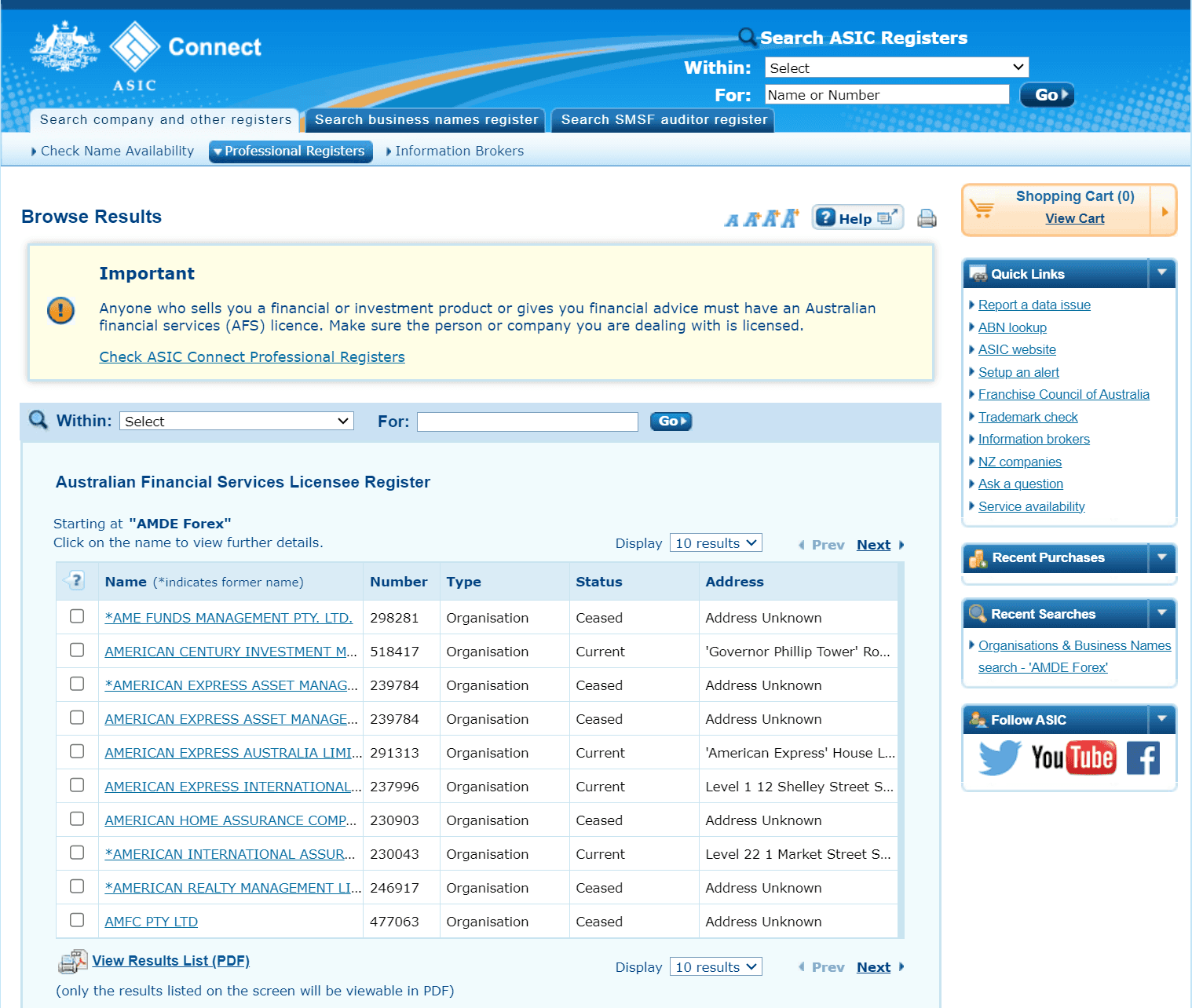Click the smallest font size A icon

732,221
